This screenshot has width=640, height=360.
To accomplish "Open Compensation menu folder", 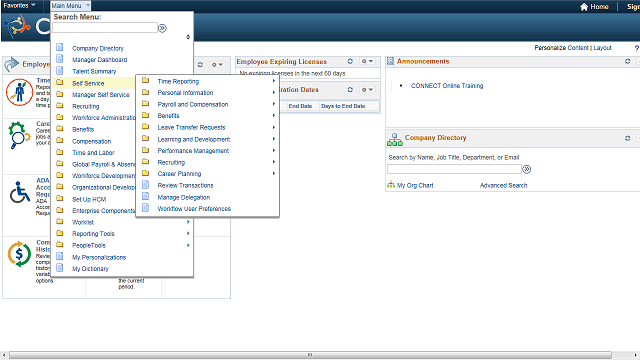I will pyautogui.click(x=91, y=141).
